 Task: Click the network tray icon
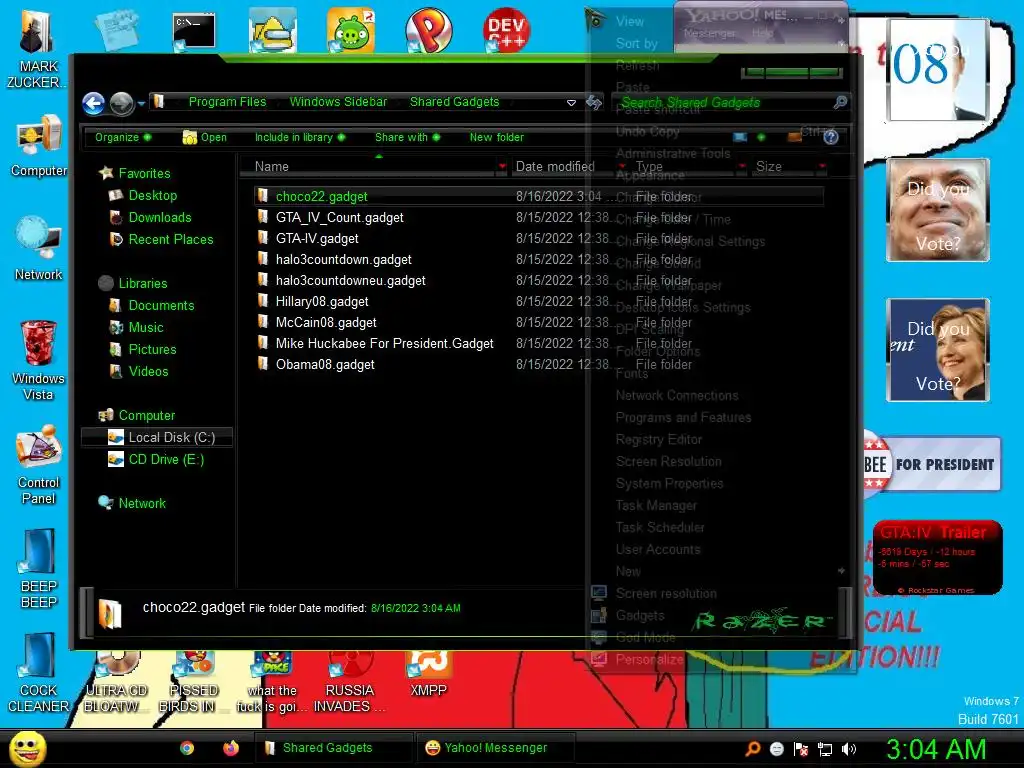[x=825, y=748]
